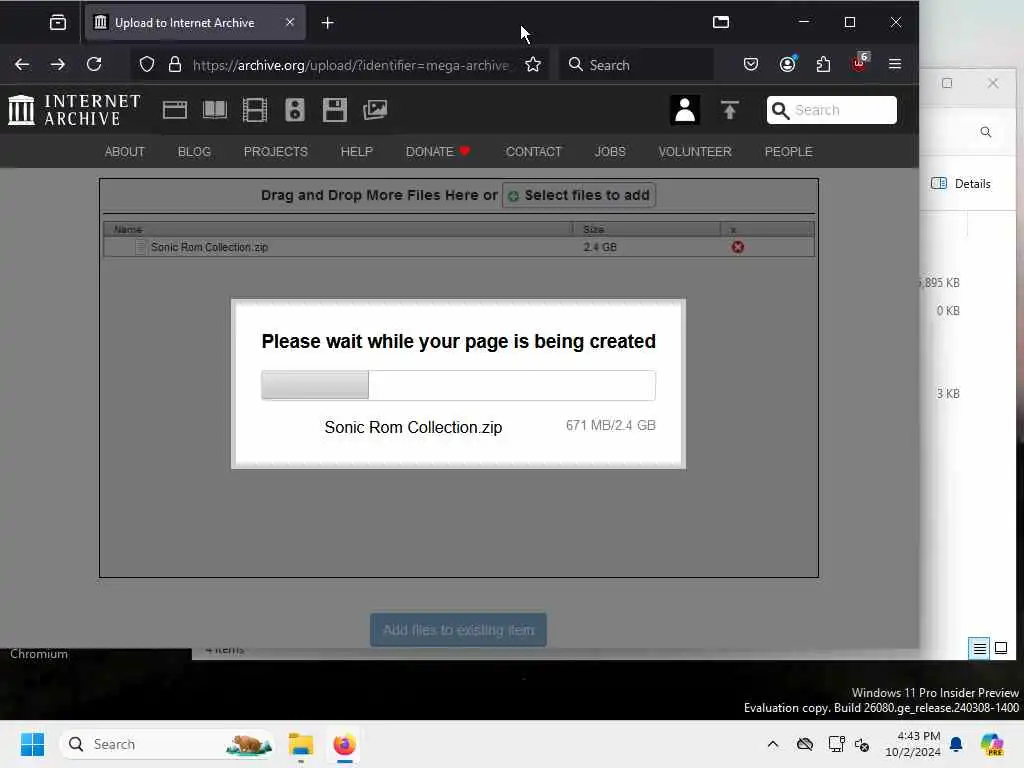Open Copilot preview icon in taskbar
This screenshot has width=1024, height=768.
tap(992, 744)
